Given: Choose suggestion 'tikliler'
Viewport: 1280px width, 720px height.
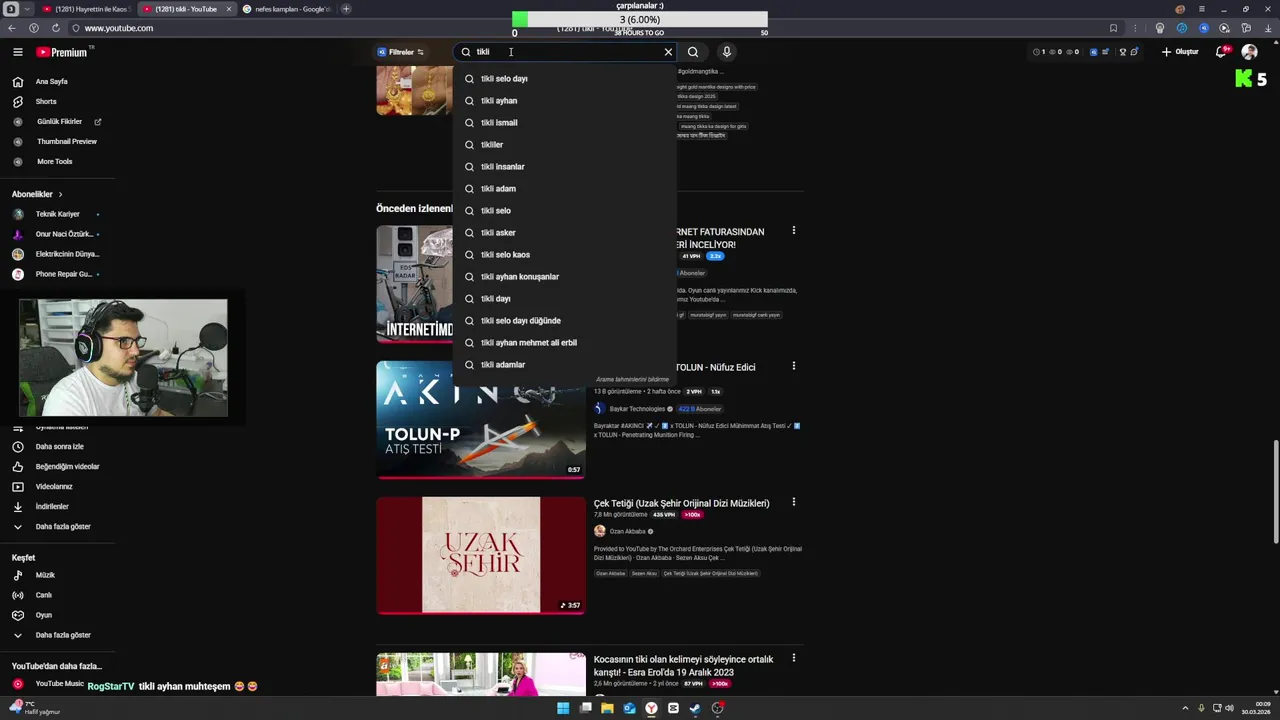Looking at the screenshot, I should tap(565, 145).
